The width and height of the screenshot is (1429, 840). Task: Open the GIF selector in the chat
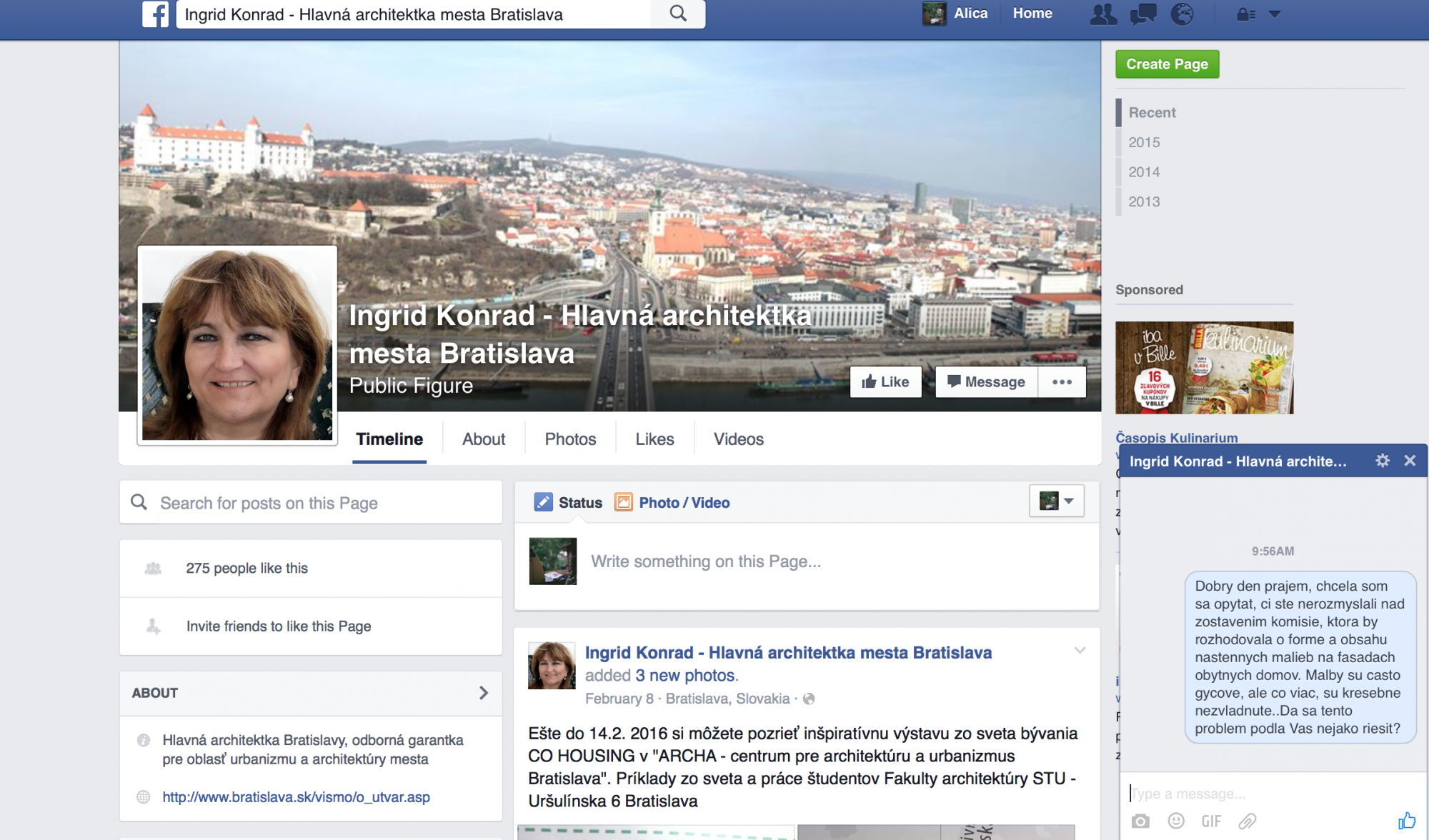coord(1211,821)
